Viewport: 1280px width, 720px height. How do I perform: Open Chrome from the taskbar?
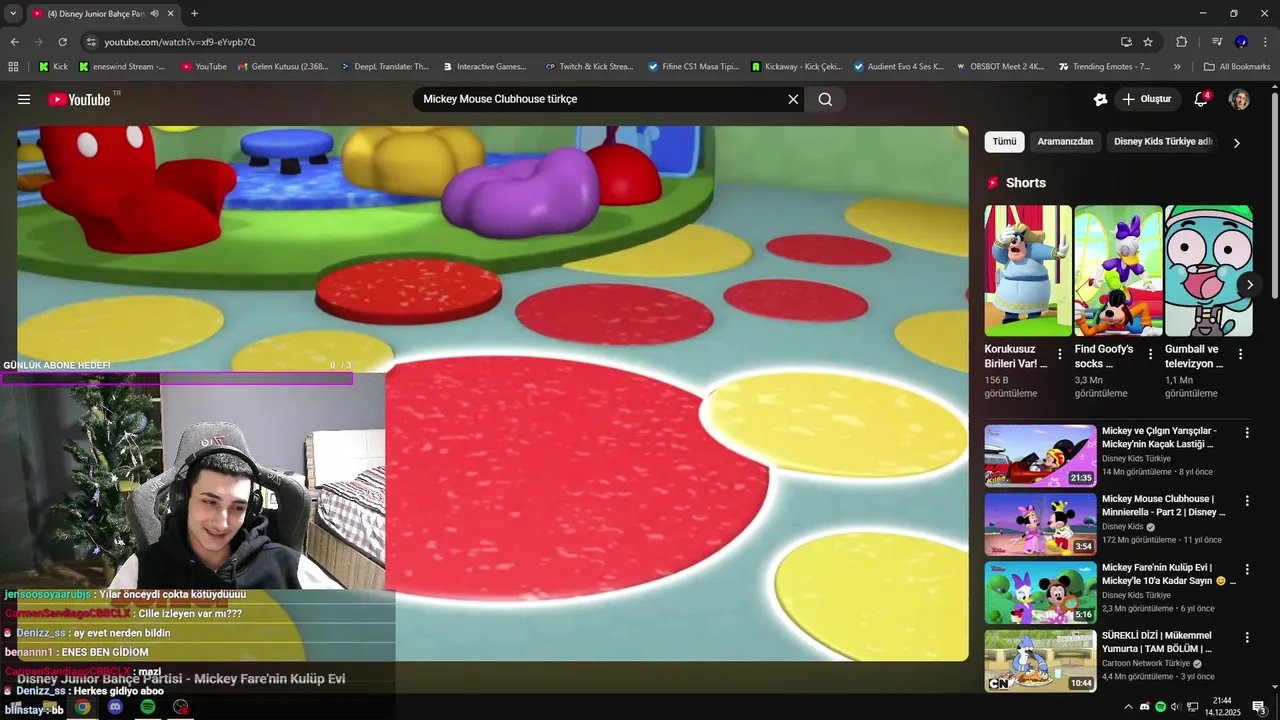point(82,707)
